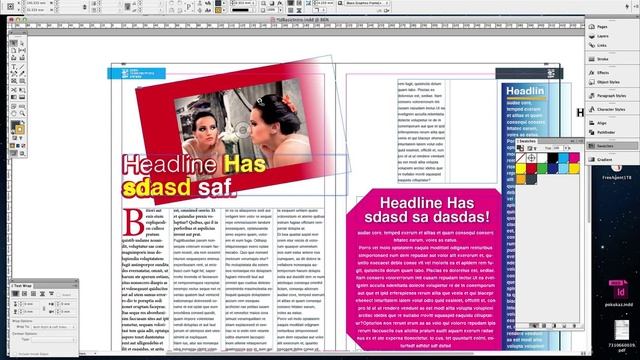Select the Direct Selection arrow tool
Screen dimensions: 640x360
tap(22, 43)
